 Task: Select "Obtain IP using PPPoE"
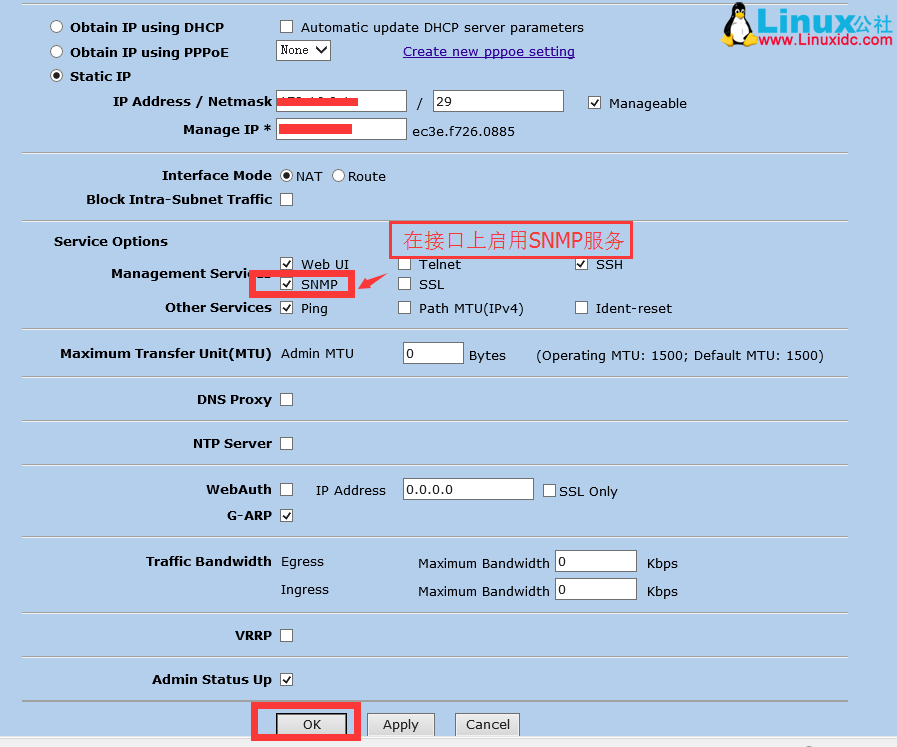[x=57, y=51]
